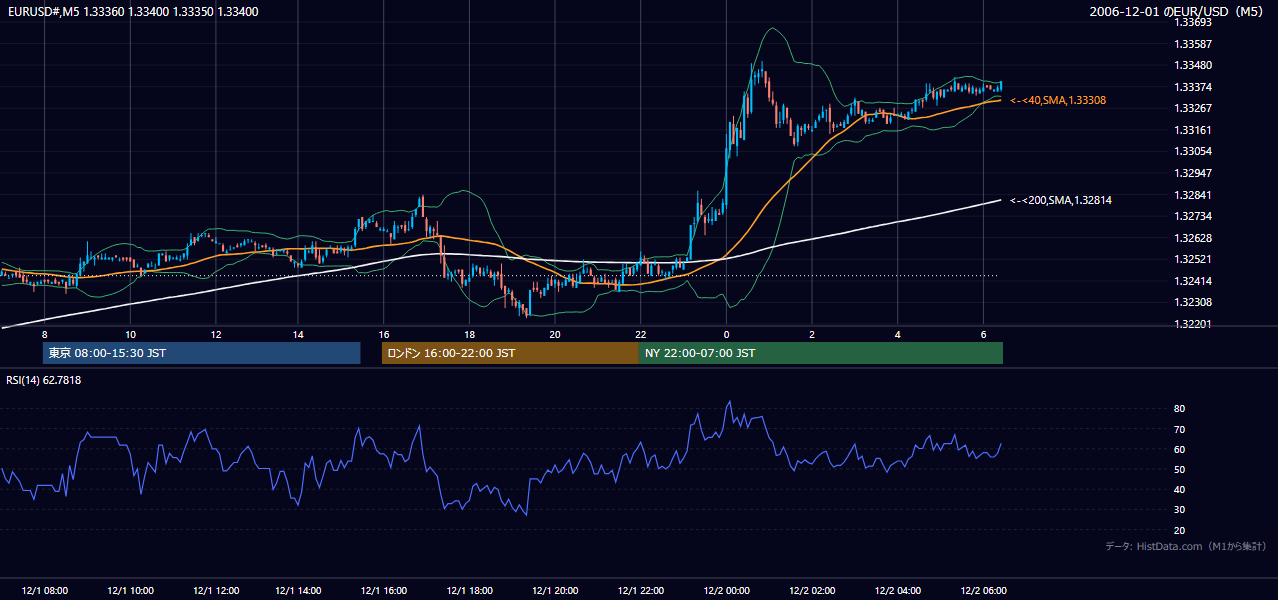Click the NY 22:00-07:00 JST session bar
Image resolution: width=1278 pixels, height=600 pixels.
(x=821, y=353)
